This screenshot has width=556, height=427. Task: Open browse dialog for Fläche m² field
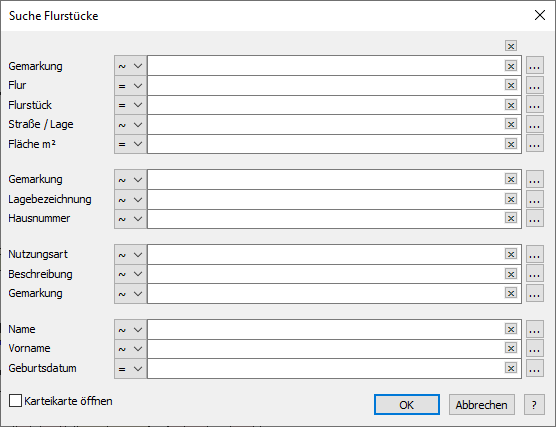535,144
